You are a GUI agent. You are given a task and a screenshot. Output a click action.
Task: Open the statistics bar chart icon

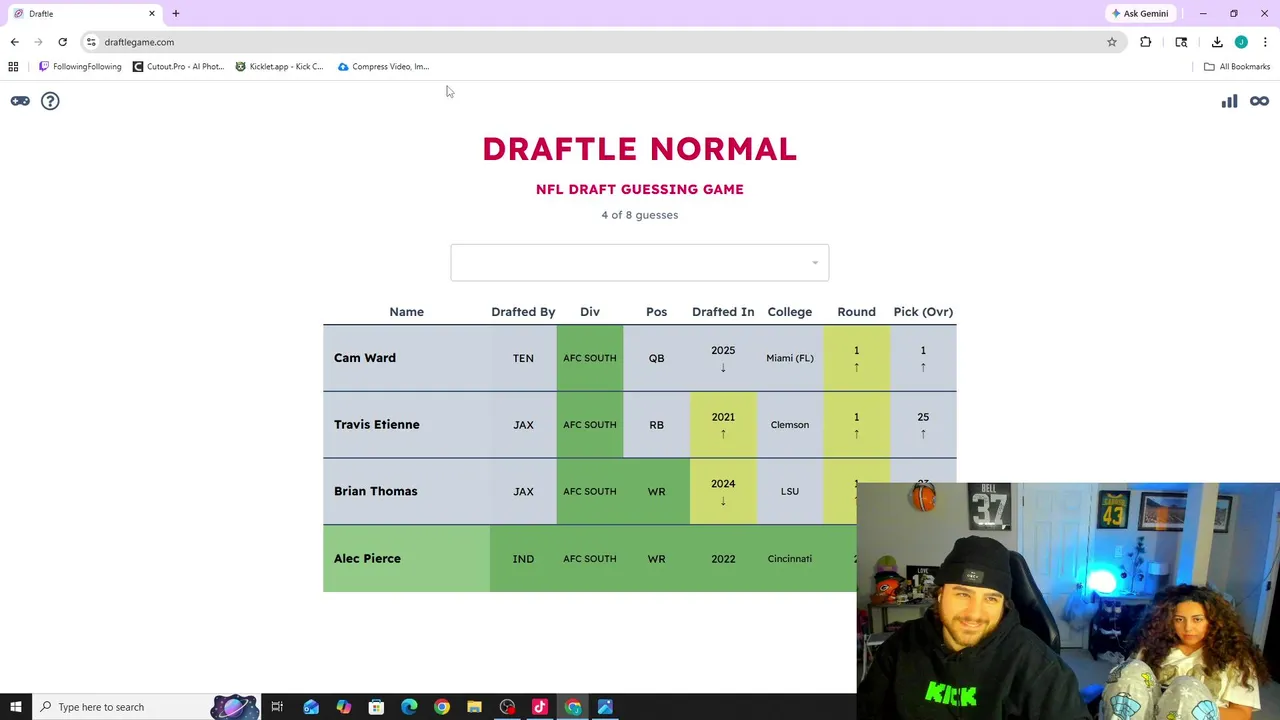pos(1229,101)
